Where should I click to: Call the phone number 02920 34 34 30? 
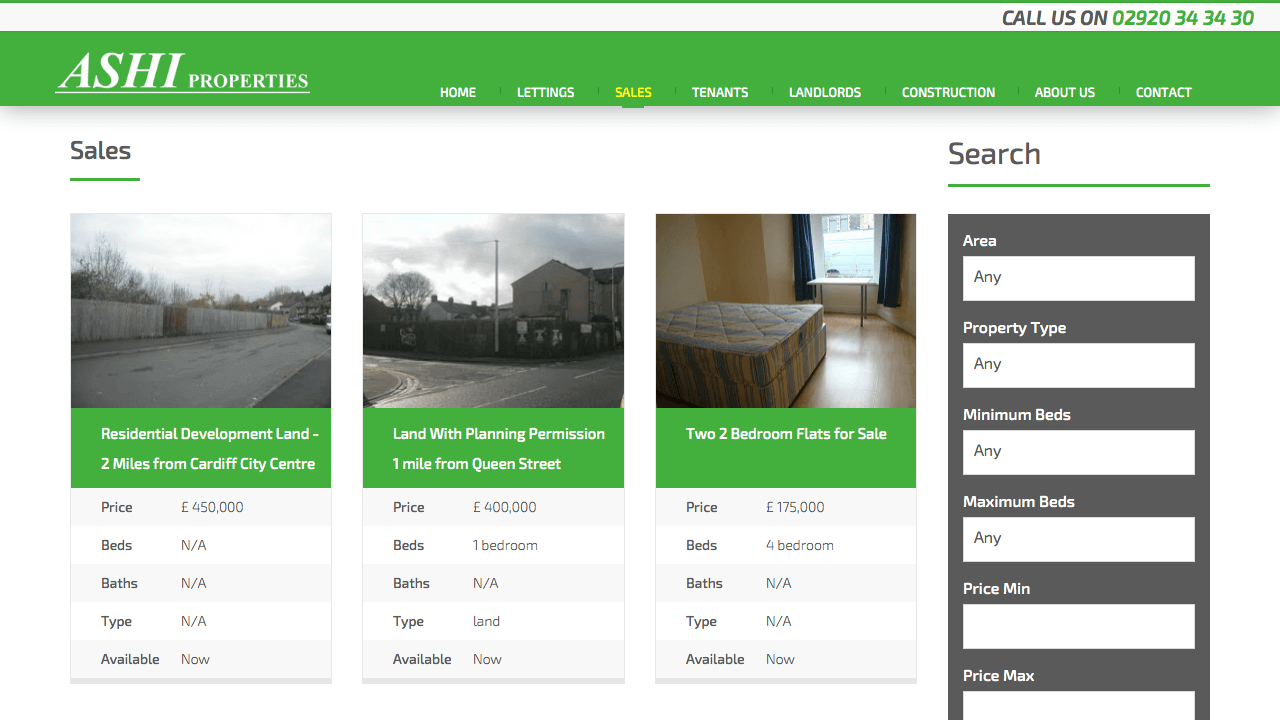pos(1180,17)
